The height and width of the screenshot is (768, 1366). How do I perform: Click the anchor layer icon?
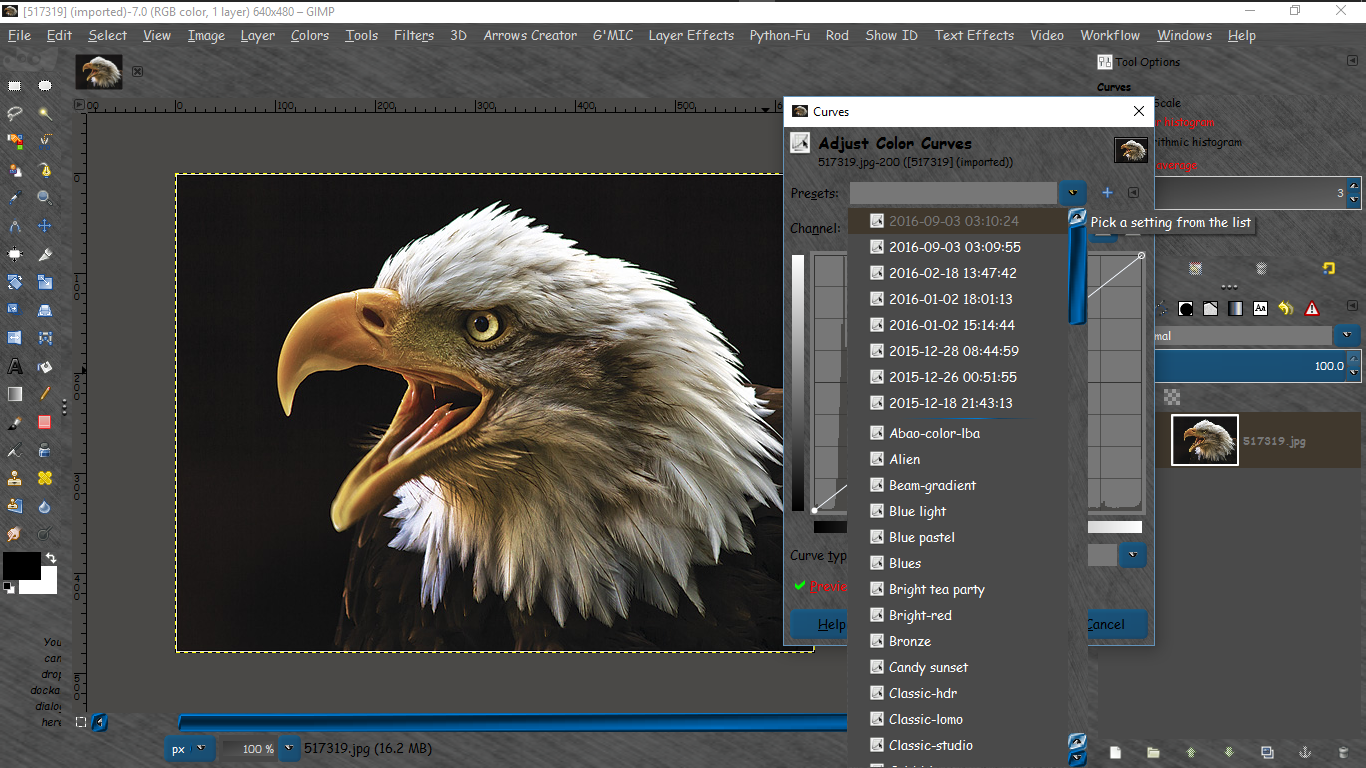1304,752
